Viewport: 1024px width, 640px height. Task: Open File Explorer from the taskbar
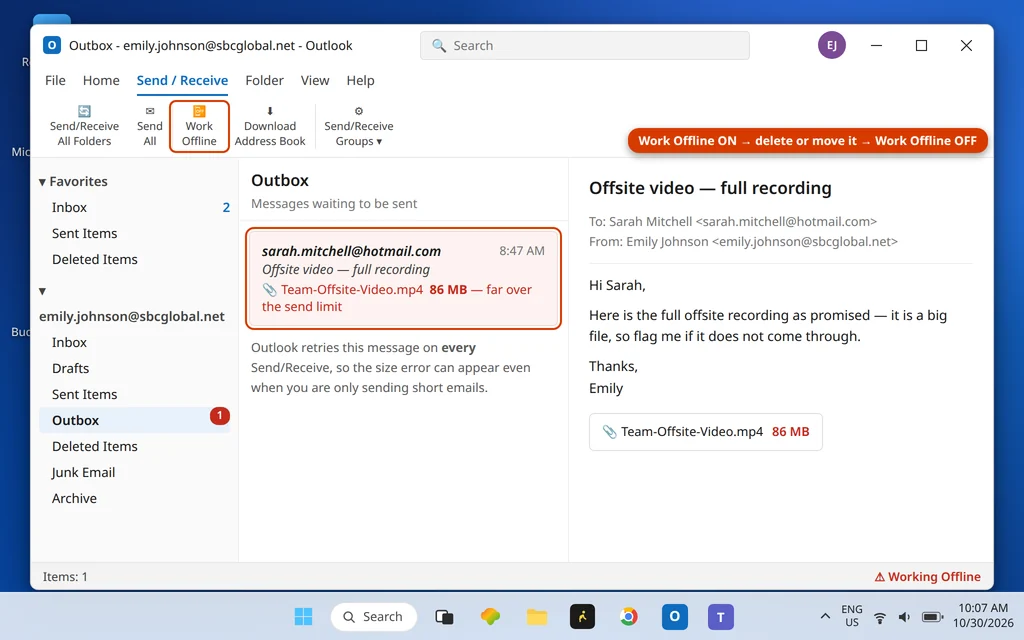pos(537,616)
